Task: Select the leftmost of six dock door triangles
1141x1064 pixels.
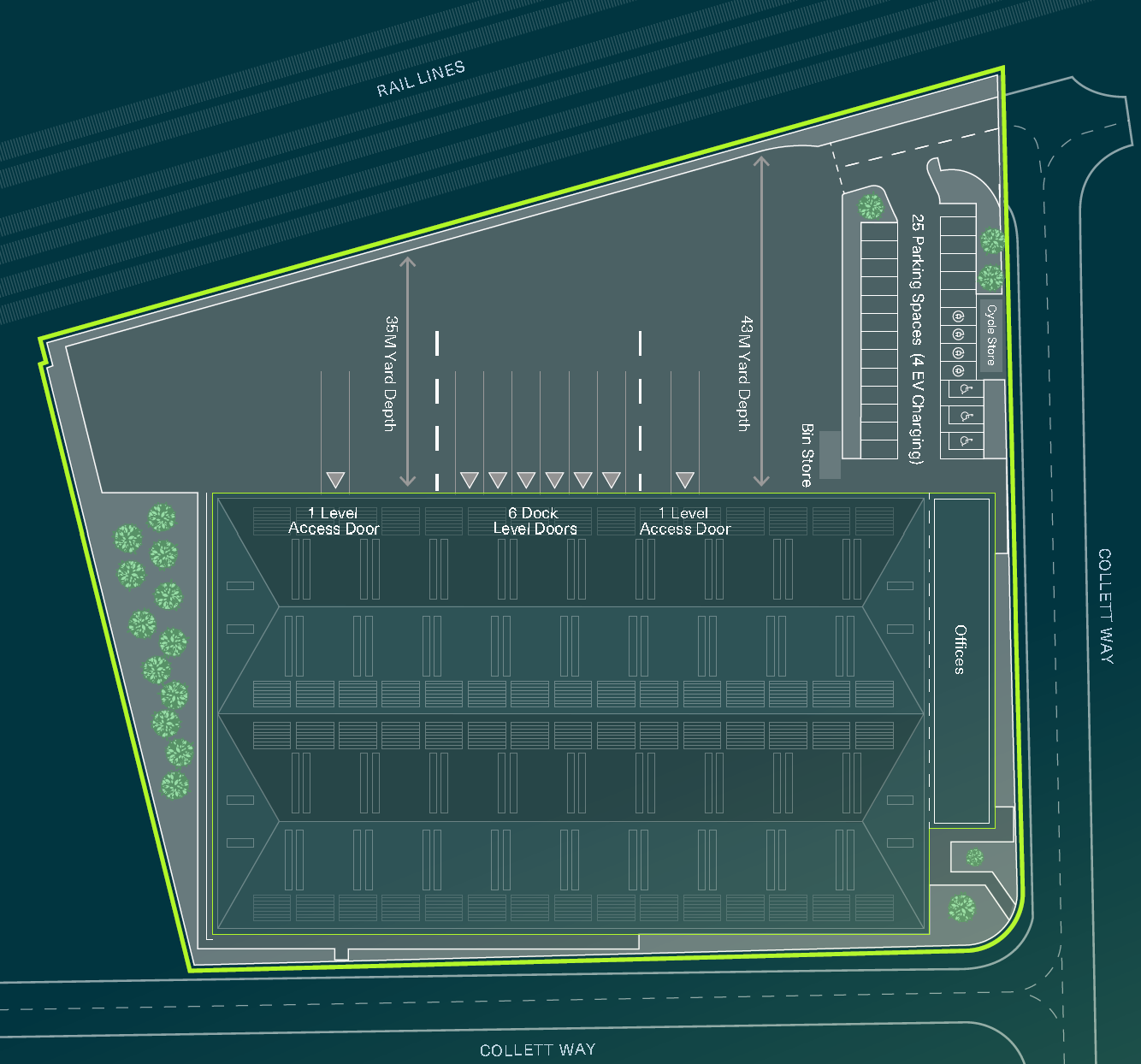Action: pyautogui.click(x=469, y=480)
